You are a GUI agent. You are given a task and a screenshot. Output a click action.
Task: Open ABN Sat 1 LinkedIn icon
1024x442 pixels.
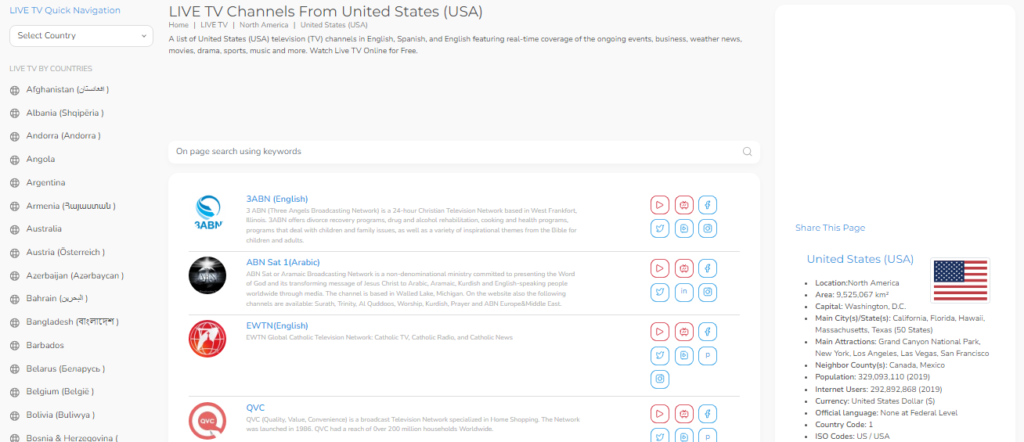pyautogui.click(x=684, y=292)
